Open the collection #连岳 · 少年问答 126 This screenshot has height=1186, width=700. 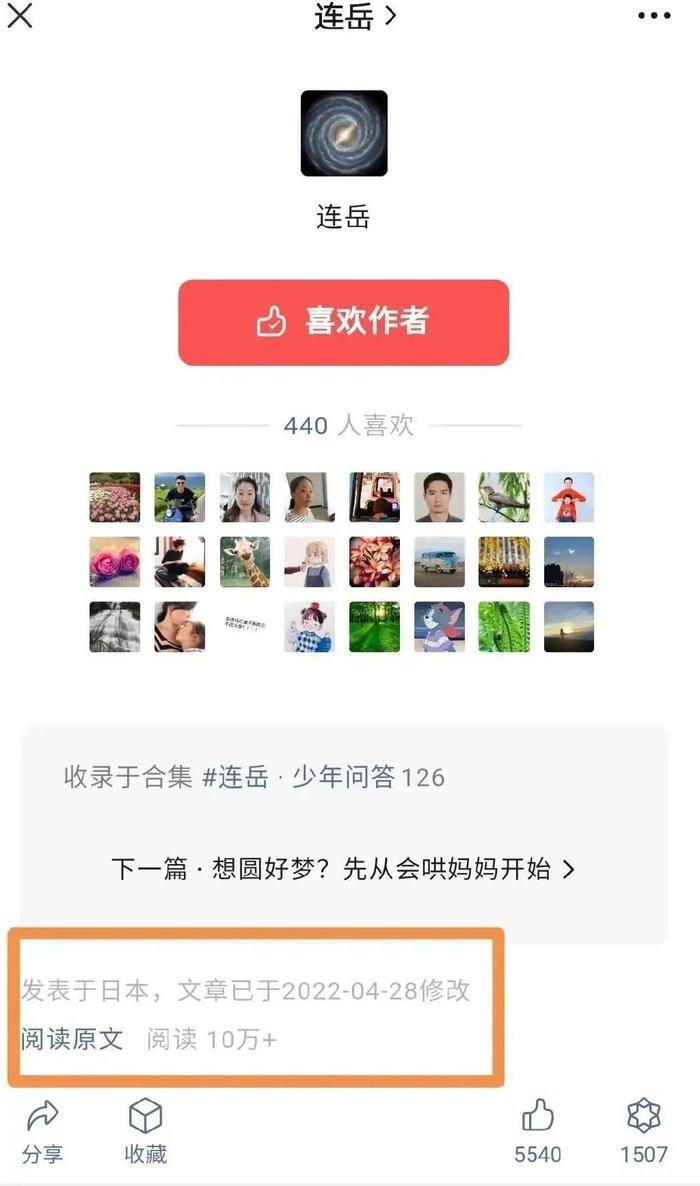(254, 777)
